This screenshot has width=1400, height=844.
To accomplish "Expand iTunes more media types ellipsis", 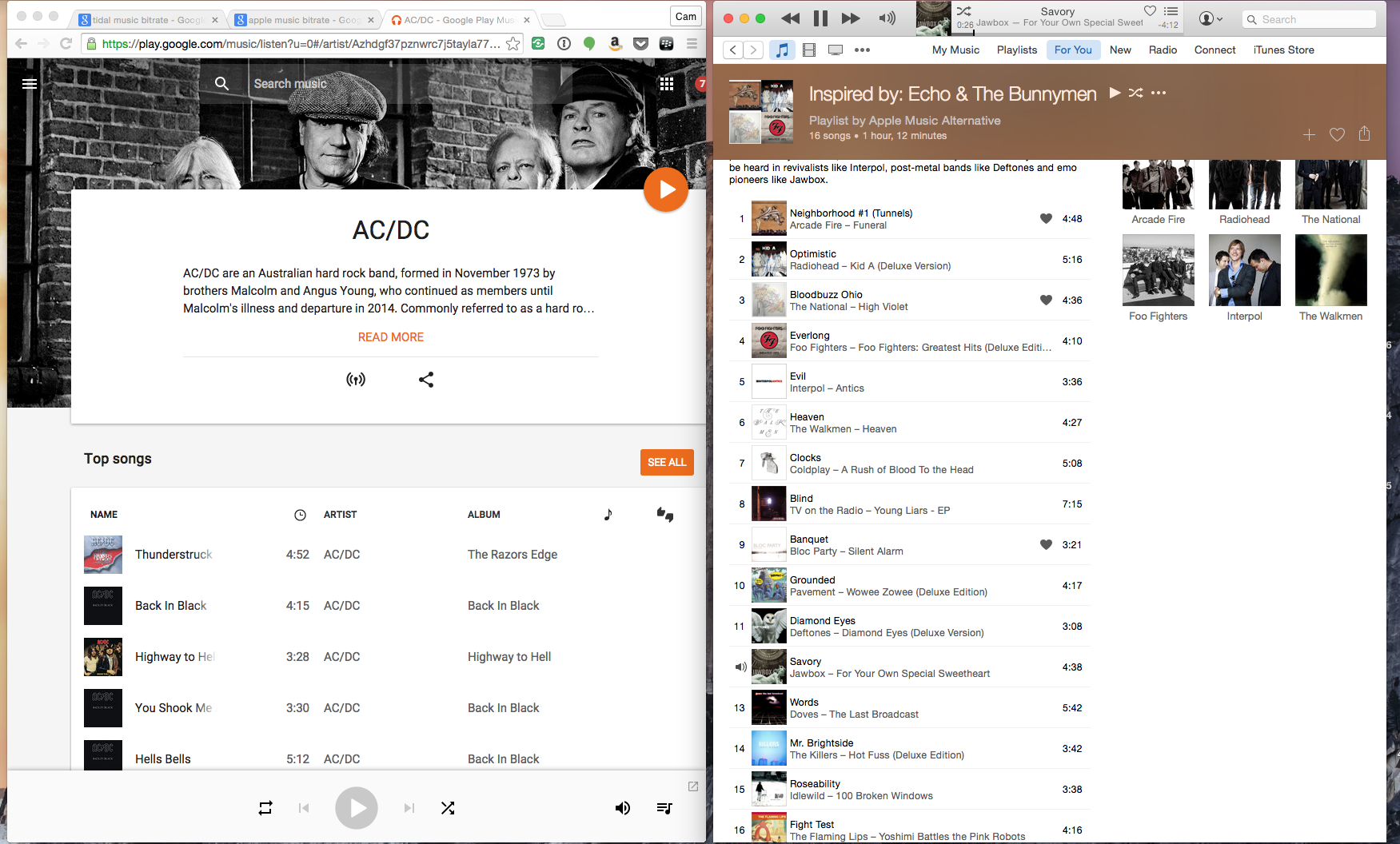I will coord(862,50).
